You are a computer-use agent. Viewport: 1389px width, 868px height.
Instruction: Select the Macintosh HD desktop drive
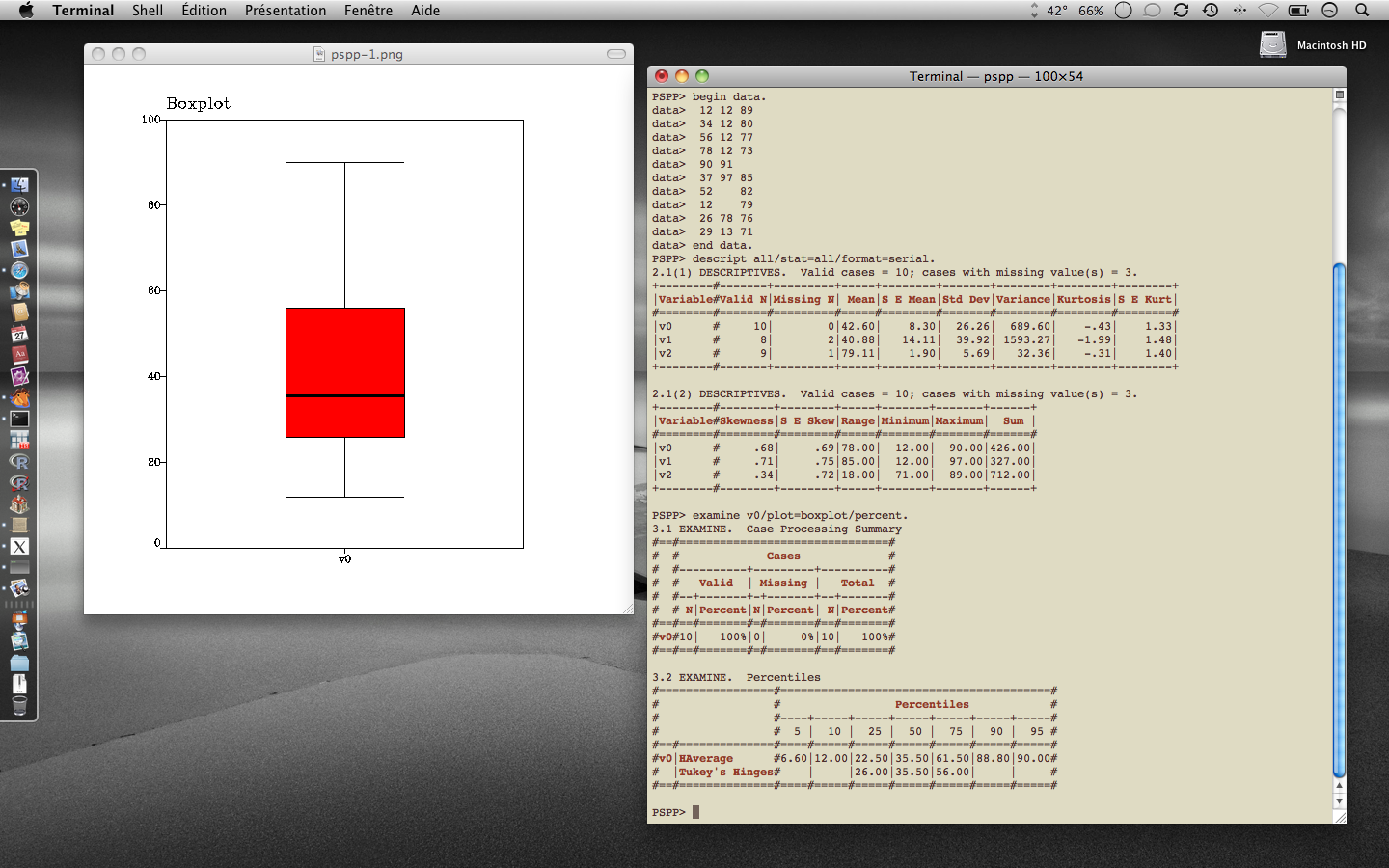tap(1273, 44)
